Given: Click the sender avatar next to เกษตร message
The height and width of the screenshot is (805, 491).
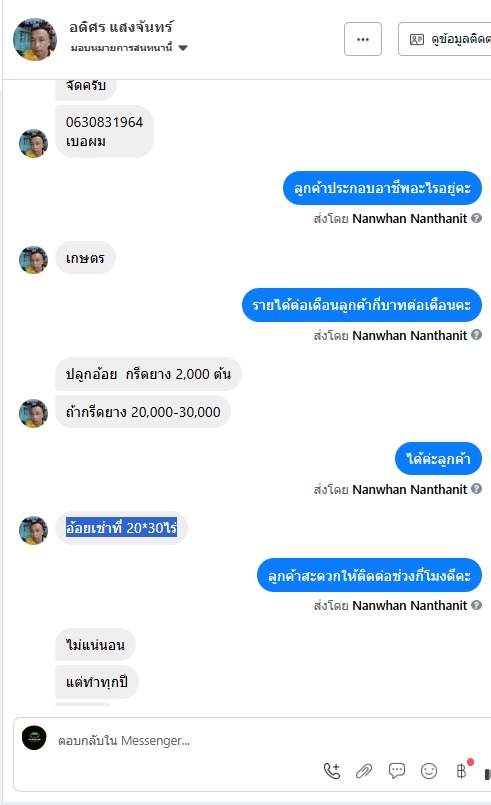Looking at the screenshot, I should pyautogui.click(x=33, y=260).
